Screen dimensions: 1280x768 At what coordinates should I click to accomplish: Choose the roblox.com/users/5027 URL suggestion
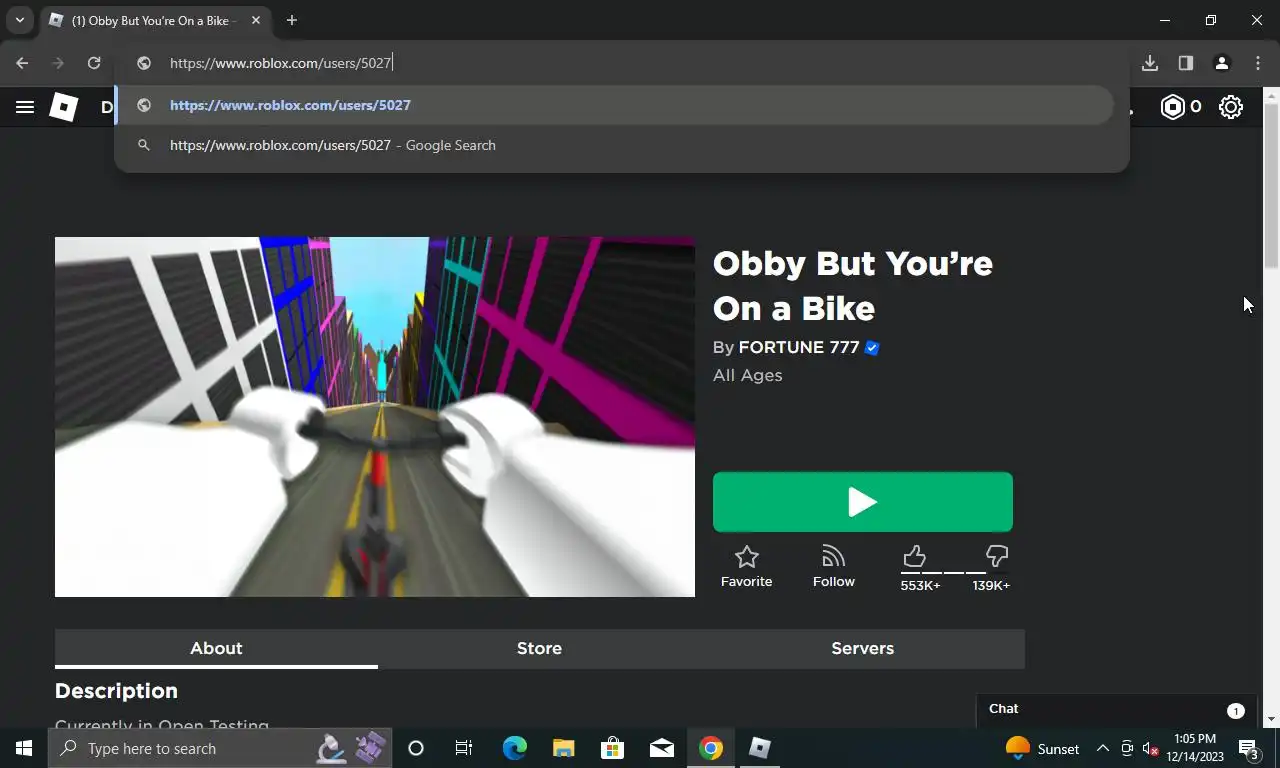click(614, 105)
